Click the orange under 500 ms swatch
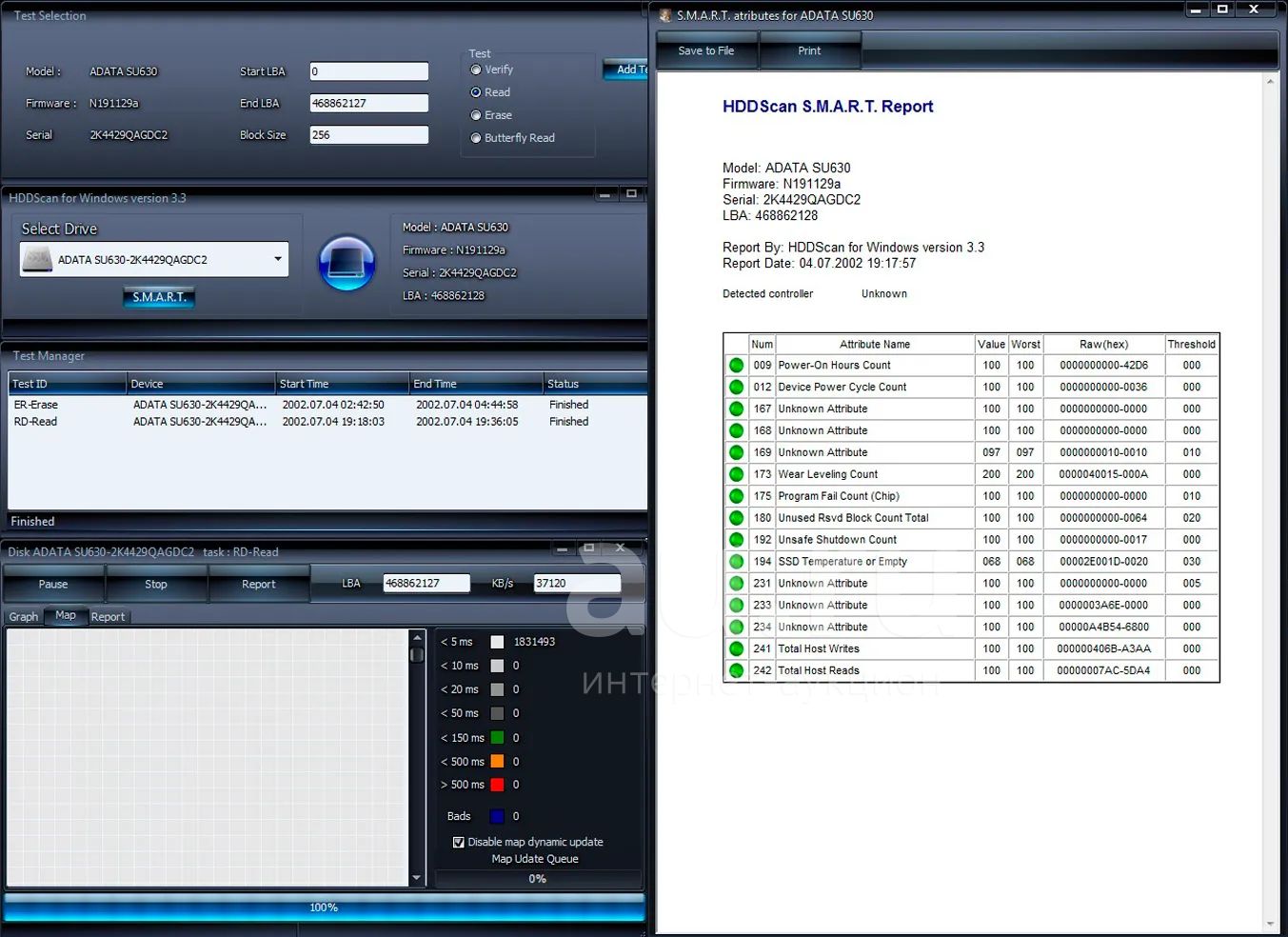The width and height of the screenshot is (1288, 937). pos(497,762)
